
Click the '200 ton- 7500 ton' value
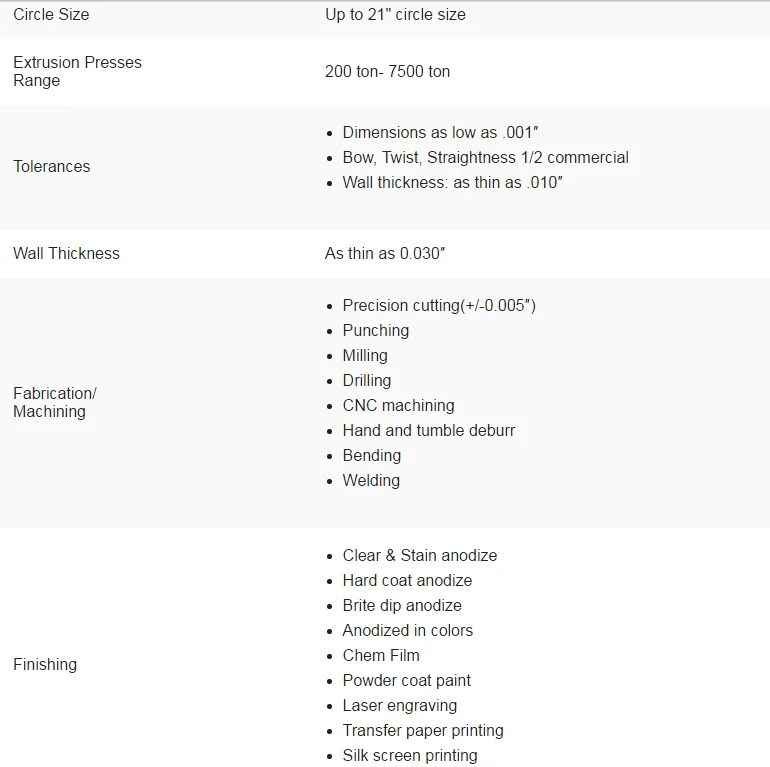point(387,72)
